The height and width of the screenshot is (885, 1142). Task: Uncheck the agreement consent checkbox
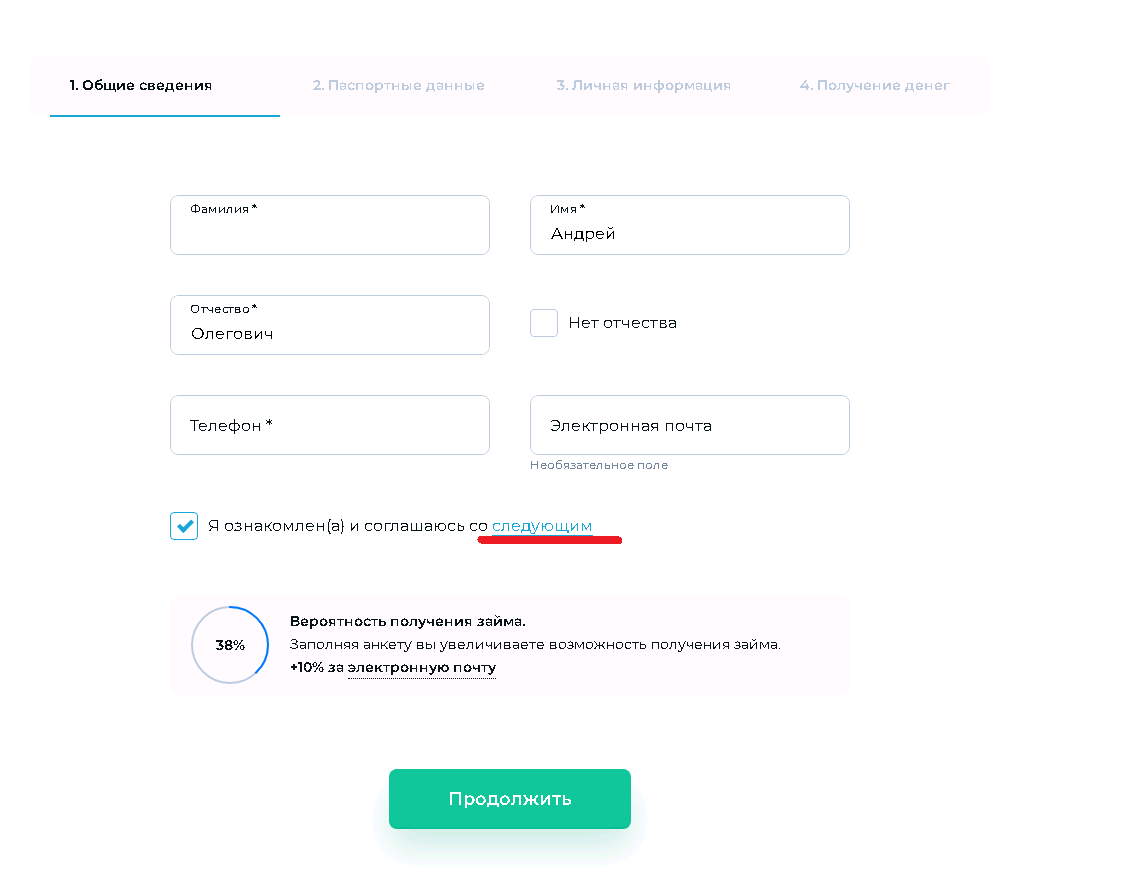[x=184, y=526]
